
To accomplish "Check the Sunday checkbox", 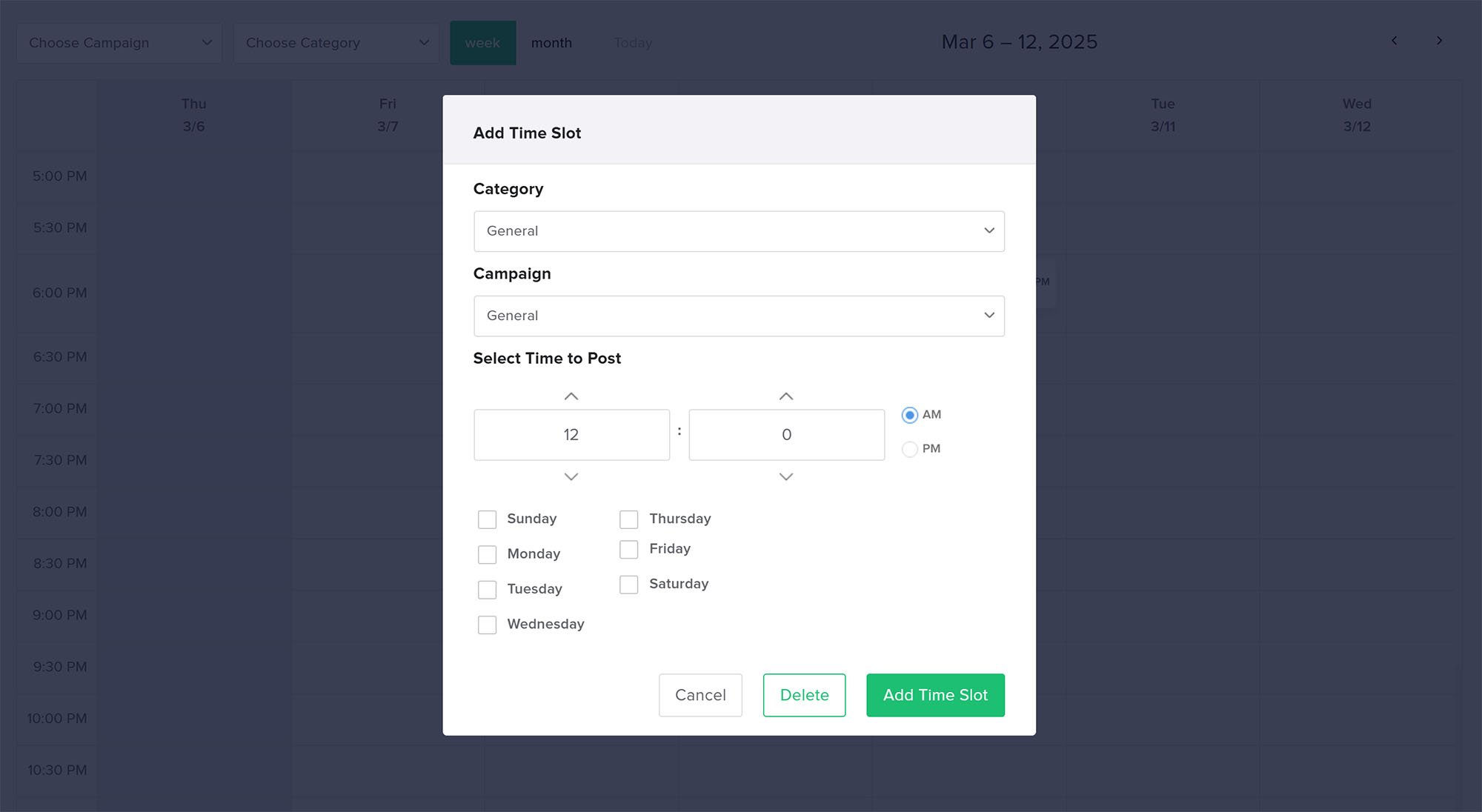I will click(x=487, y=519).
